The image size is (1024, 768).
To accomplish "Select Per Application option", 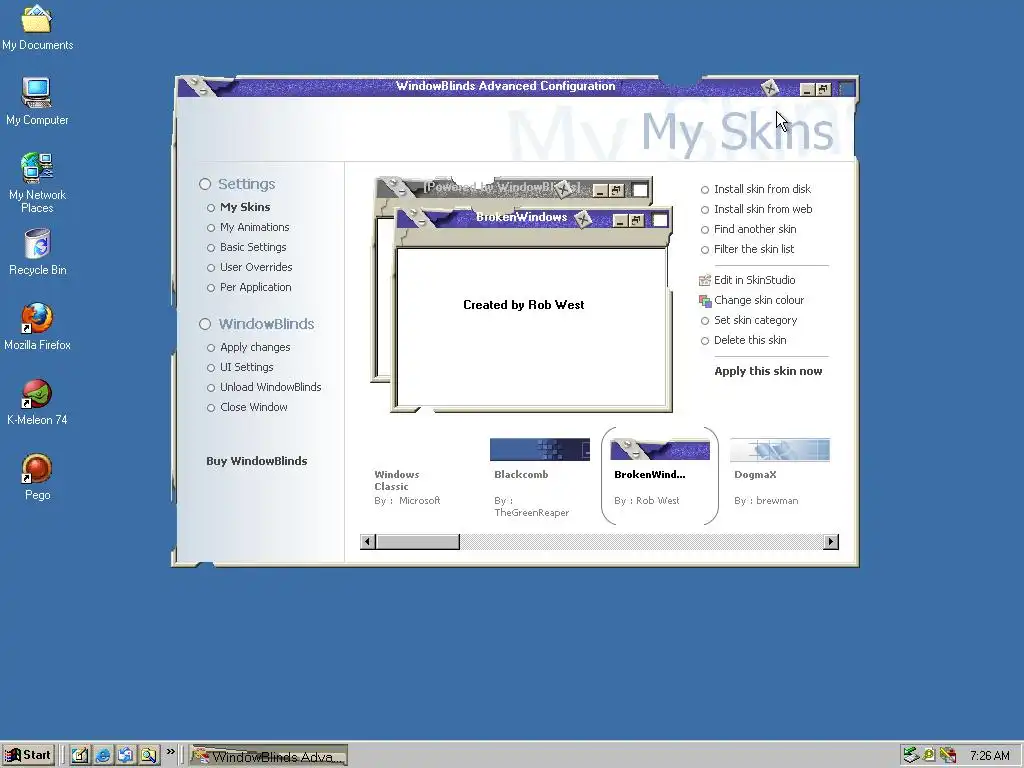I will 255,287.
